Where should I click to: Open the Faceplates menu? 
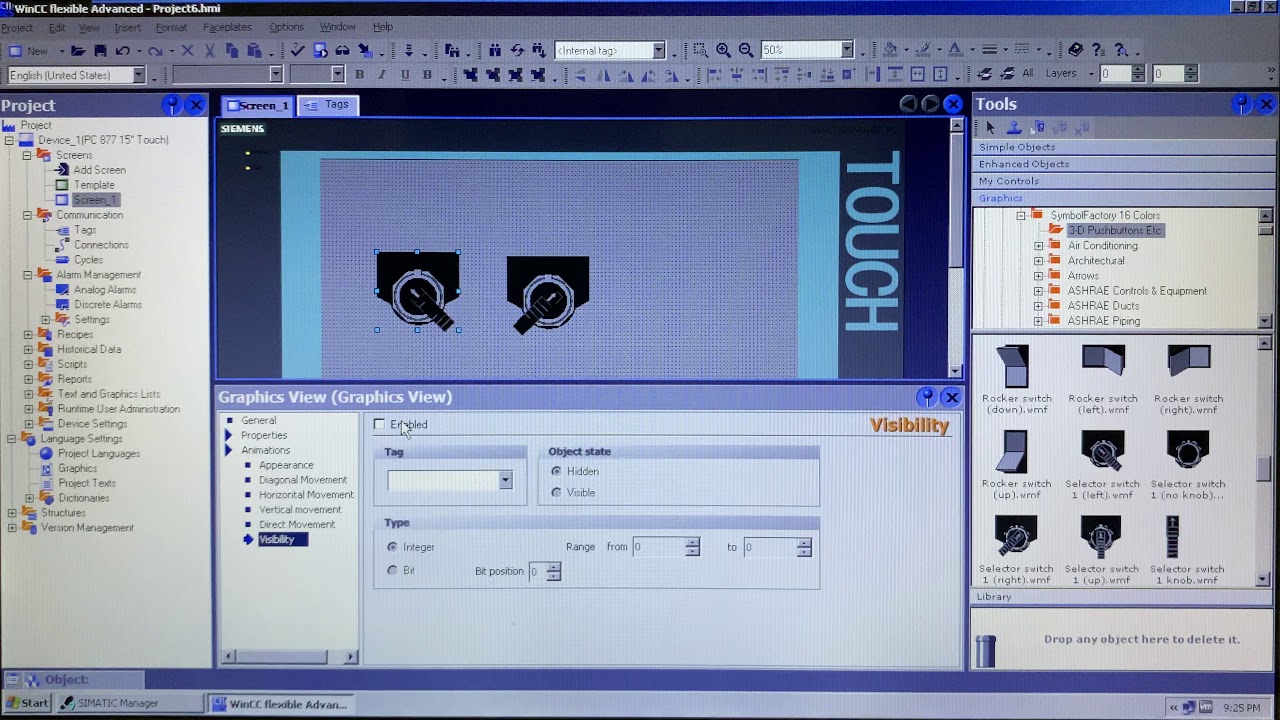click(x=227, y=27)
